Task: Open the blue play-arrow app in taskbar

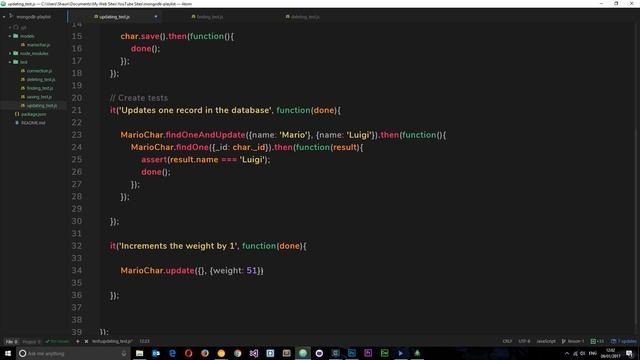Action: [x=401, y=353]
